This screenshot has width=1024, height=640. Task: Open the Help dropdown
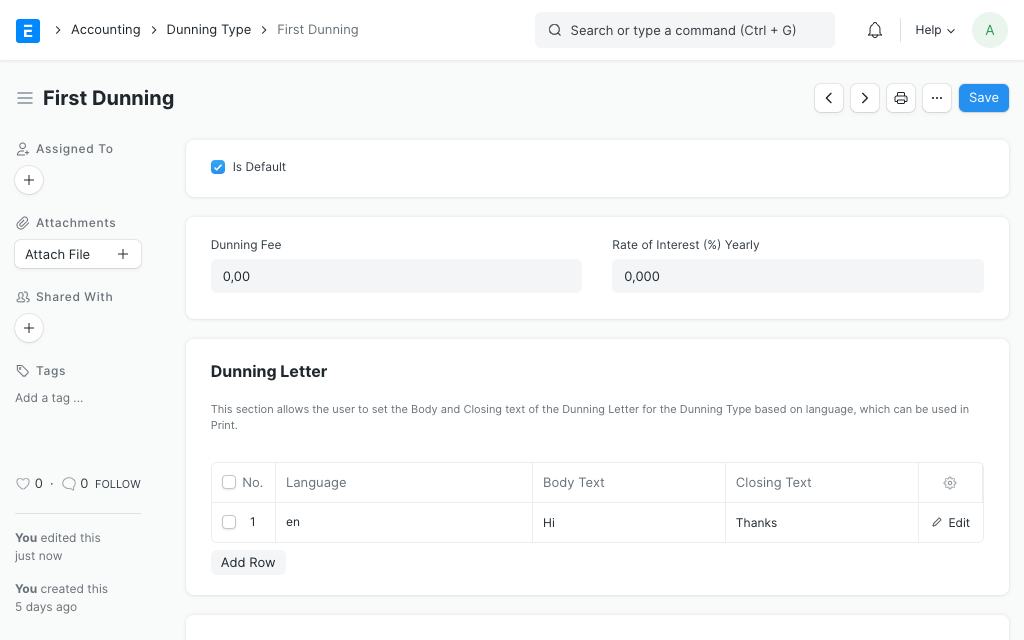930,29
